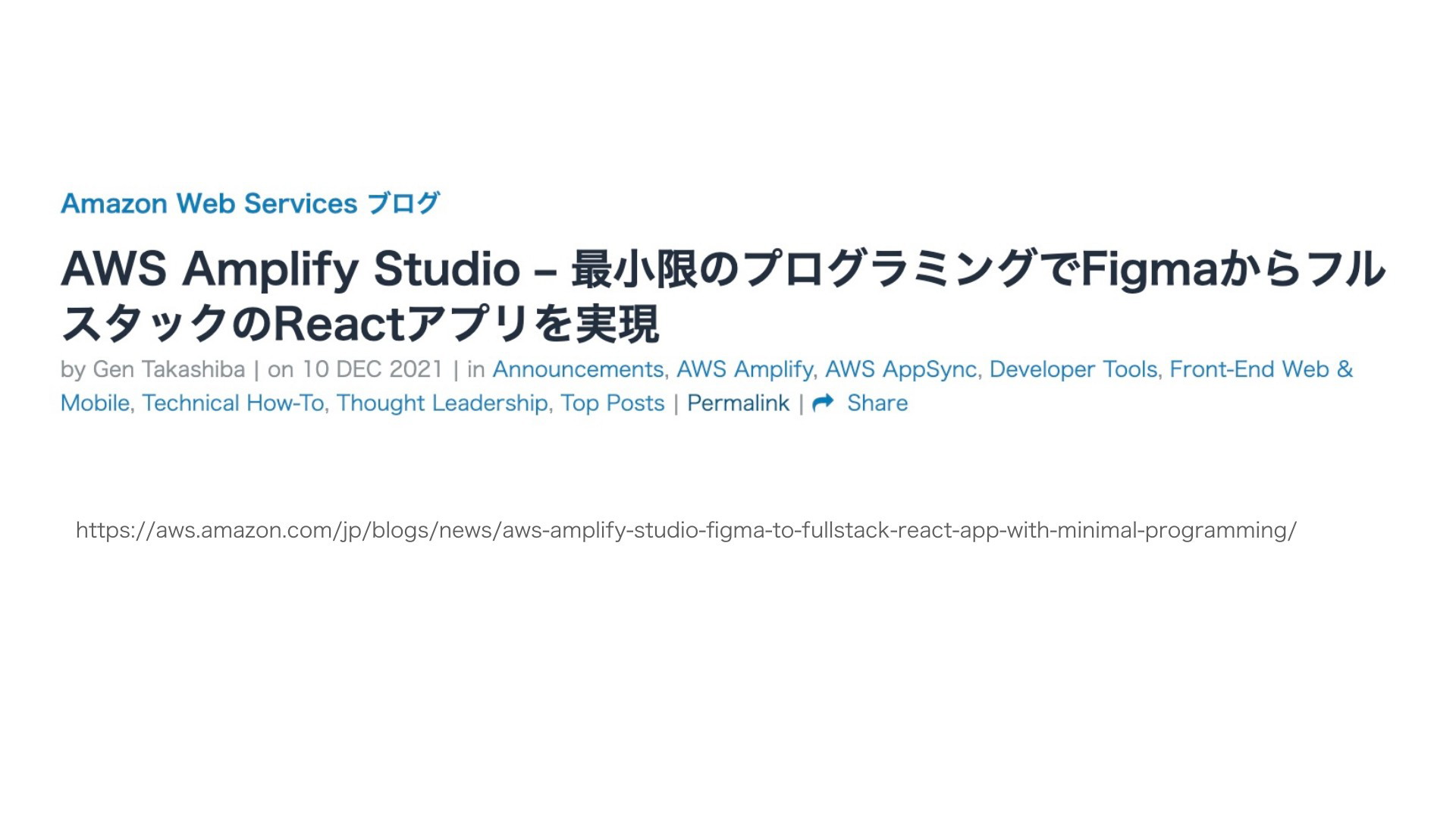This screenshot has width=1456, height=819.
Task: Open the Announcements category link
Action: (578, 369)
